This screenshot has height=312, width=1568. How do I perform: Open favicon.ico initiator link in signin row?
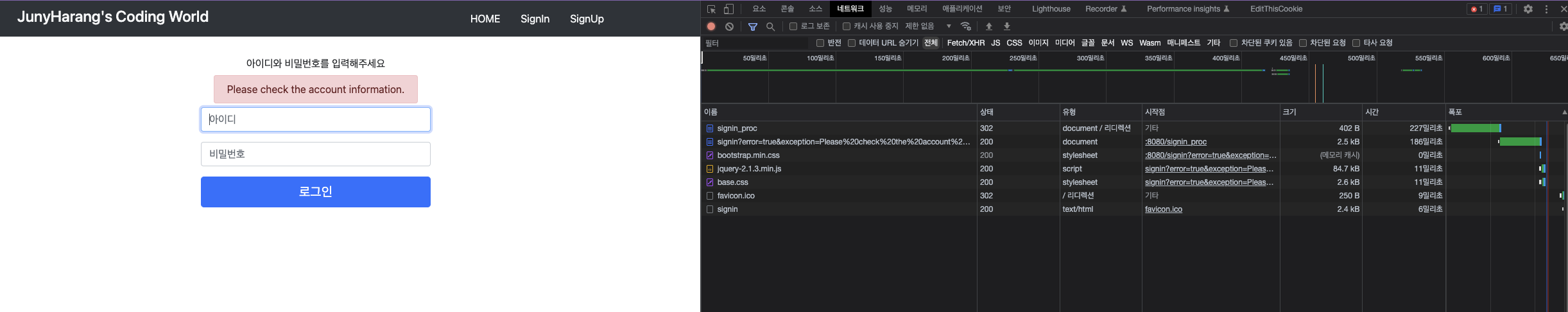[x=1164, y=209]
